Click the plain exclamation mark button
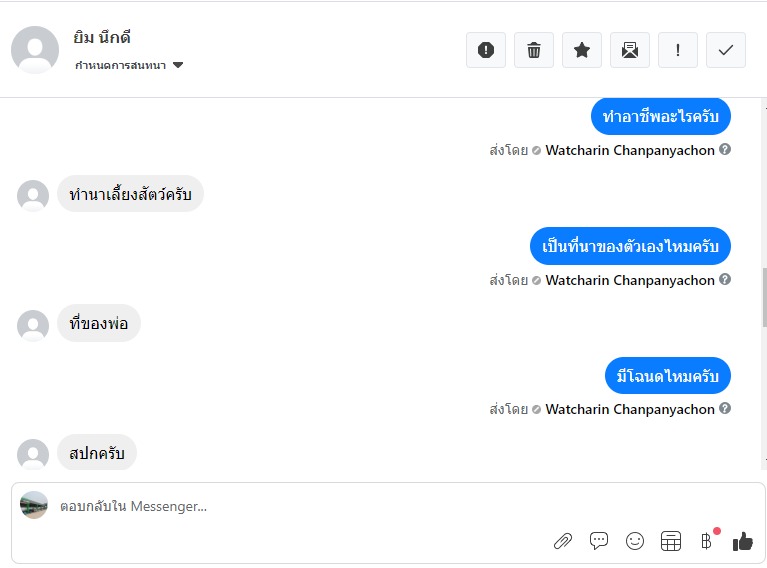767x568 pixels. coord(678,50)
